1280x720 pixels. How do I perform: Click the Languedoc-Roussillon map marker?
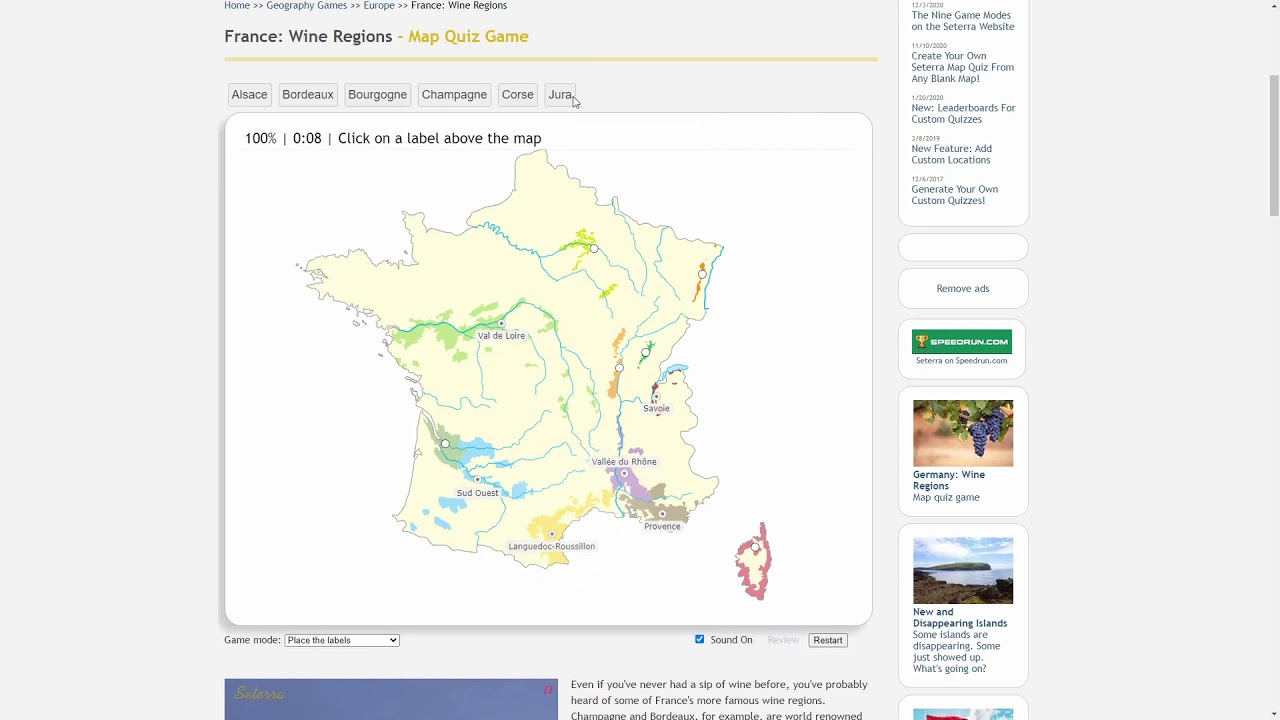[552, 534]
